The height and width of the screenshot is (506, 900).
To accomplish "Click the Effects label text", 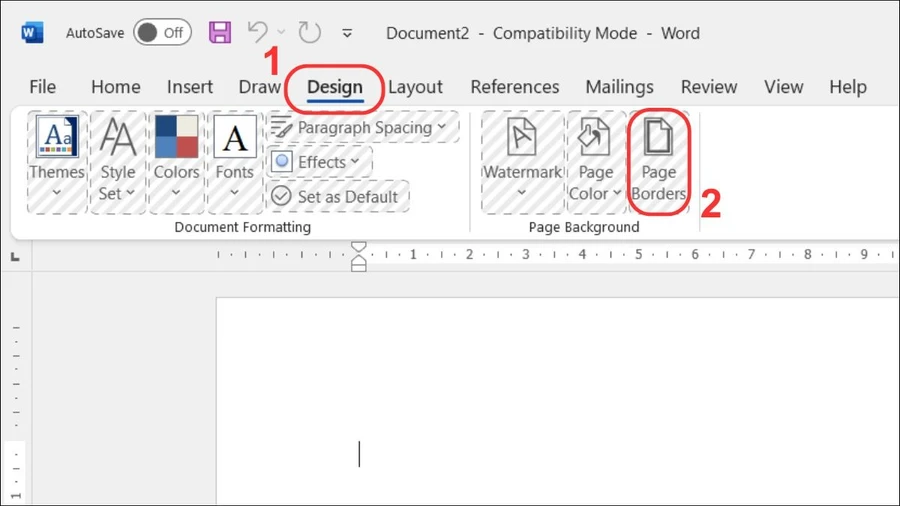I will click(321, 162).
